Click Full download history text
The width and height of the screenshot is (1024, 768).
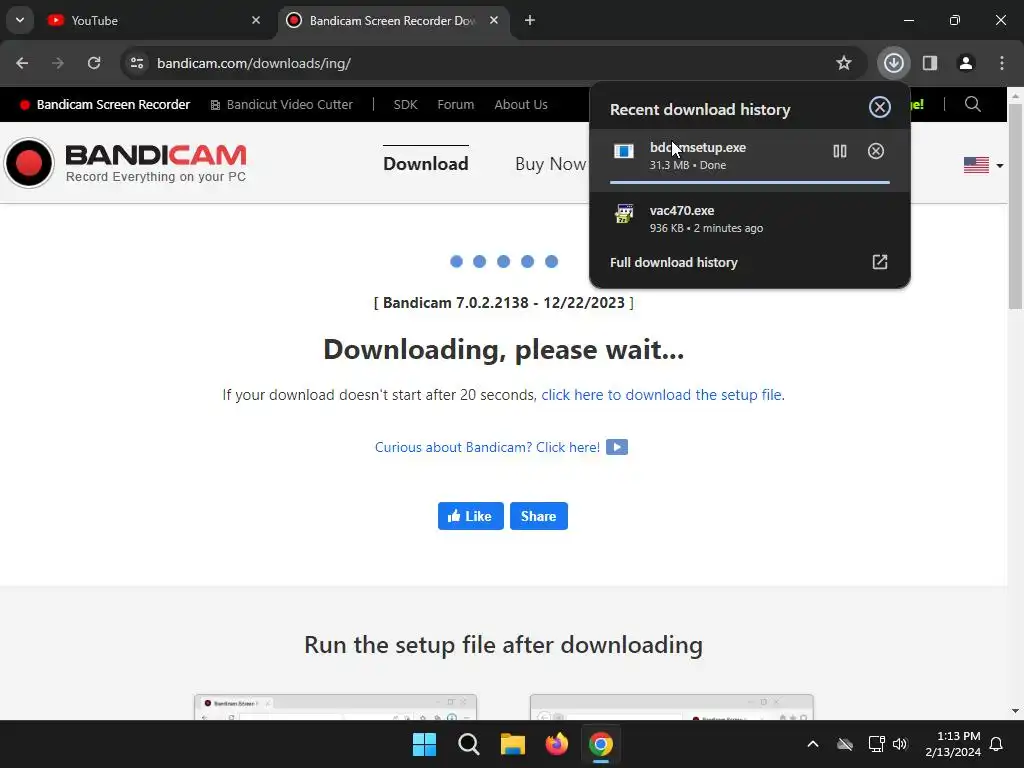(x=674, y=263)
